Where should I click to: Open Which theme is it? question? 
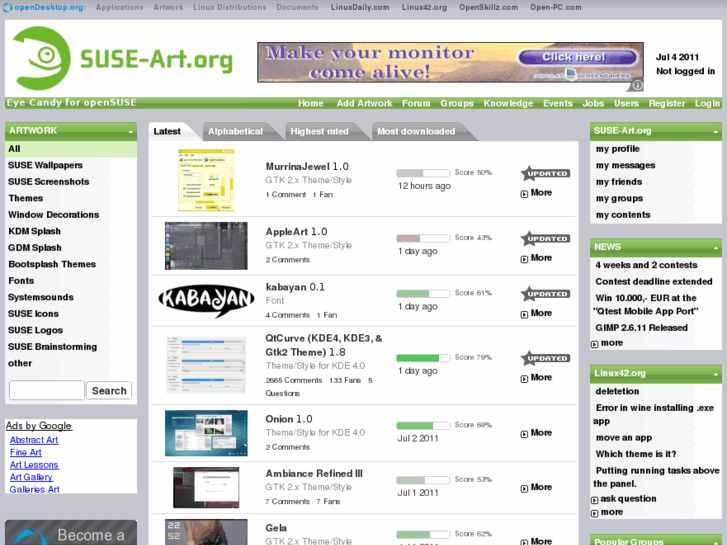click(636, 454)
